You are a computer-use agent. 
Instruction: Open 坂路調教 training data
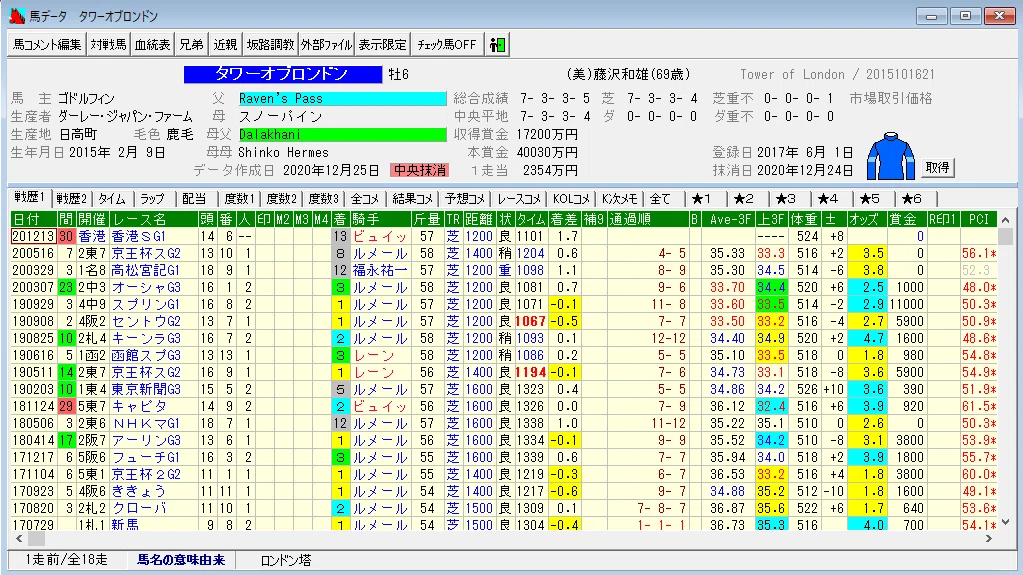(270, 45)
